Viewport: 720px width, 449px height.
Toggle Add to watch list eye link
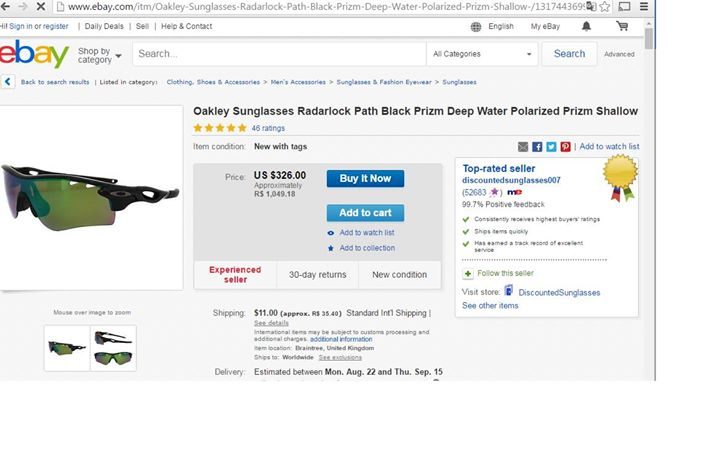coord(362,233)
